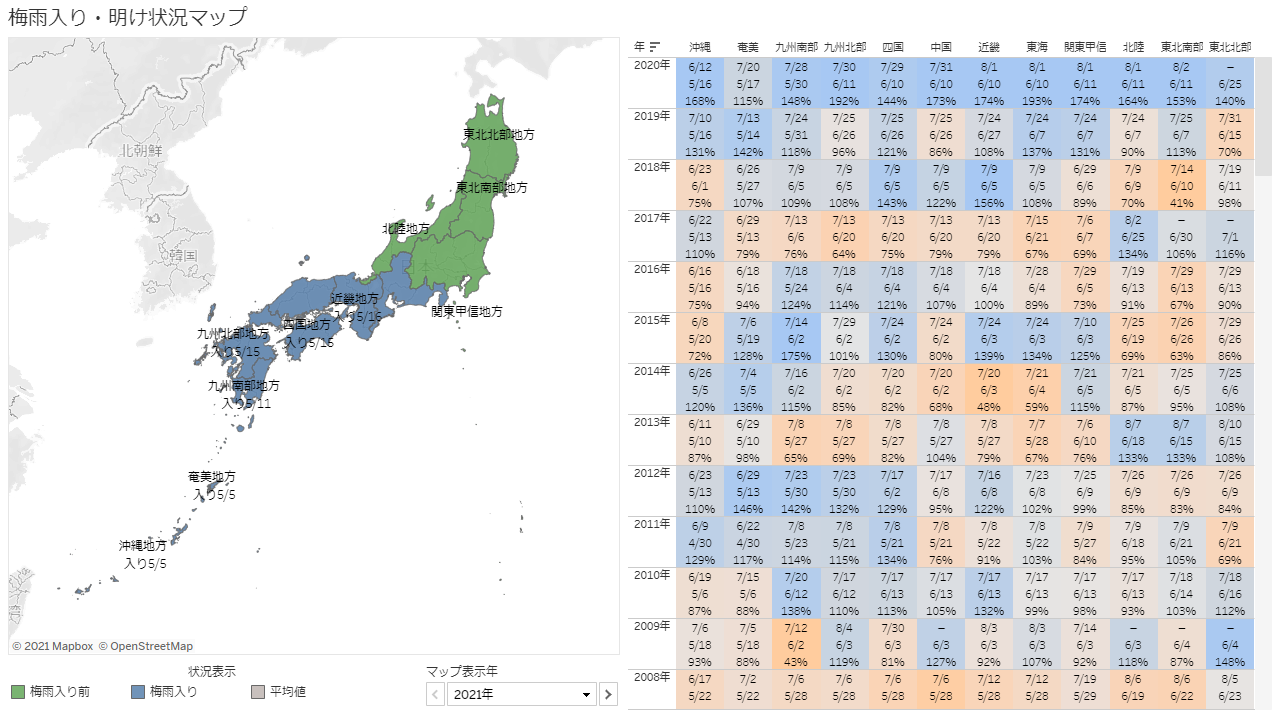Select the 2020年 row label
Image resolution: width=1280 pixels, height=720 pixels.
(x=651, y=65)
